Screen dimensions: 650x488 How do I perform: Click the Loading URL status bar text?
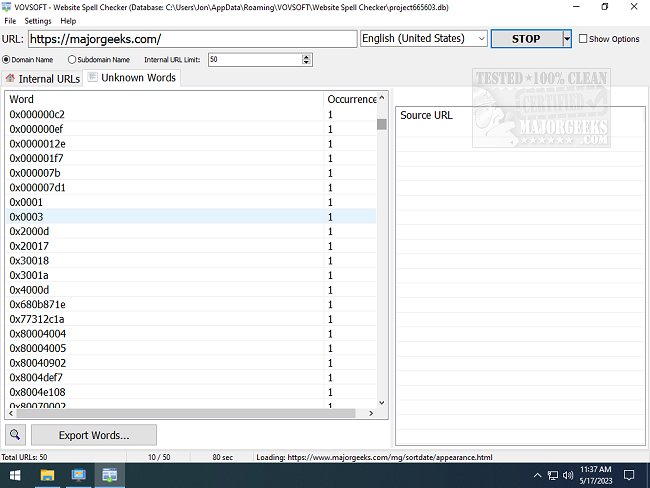point(374,457)
